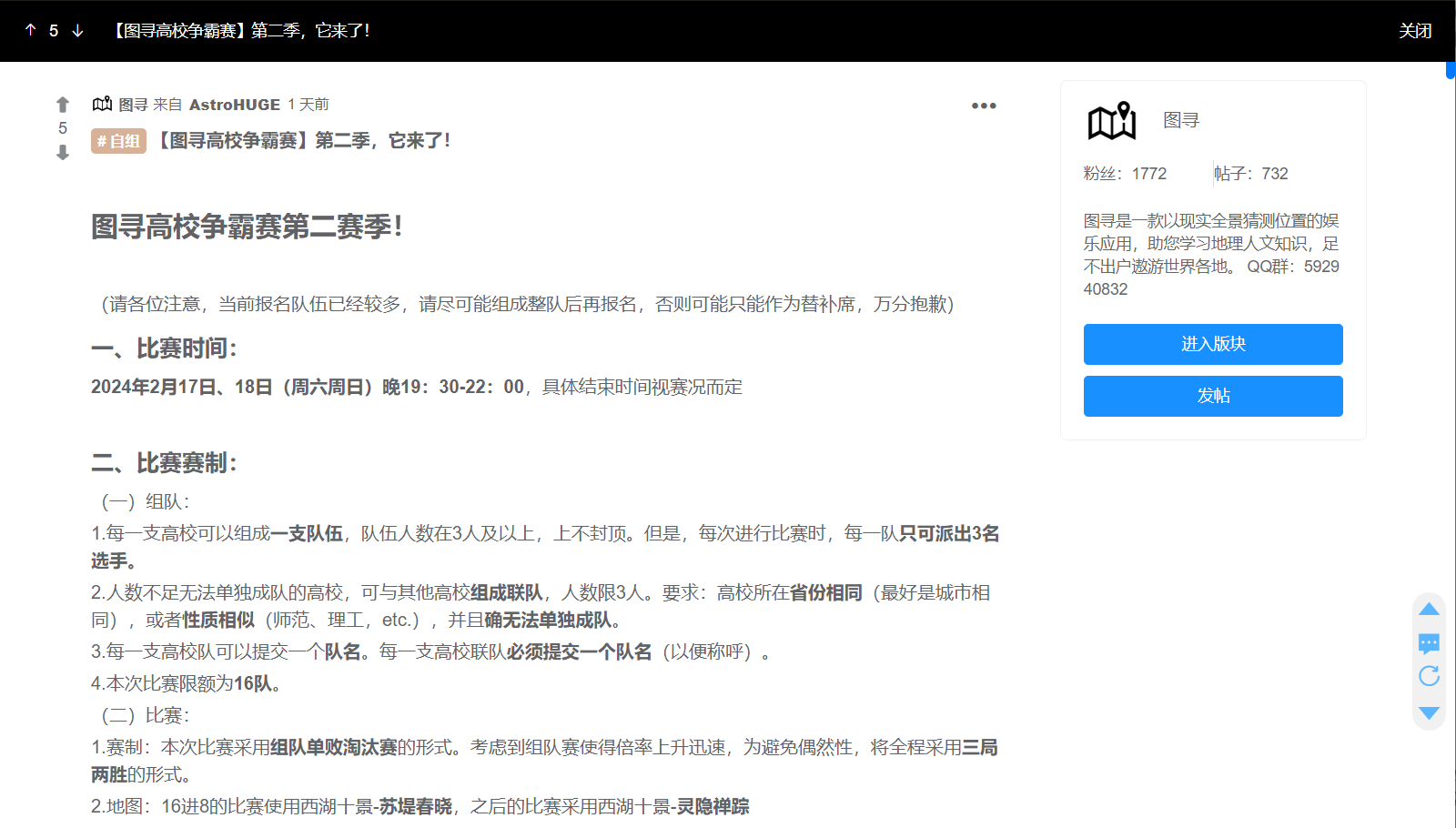Click the small map icon beside author

click(x=102, y=105)
